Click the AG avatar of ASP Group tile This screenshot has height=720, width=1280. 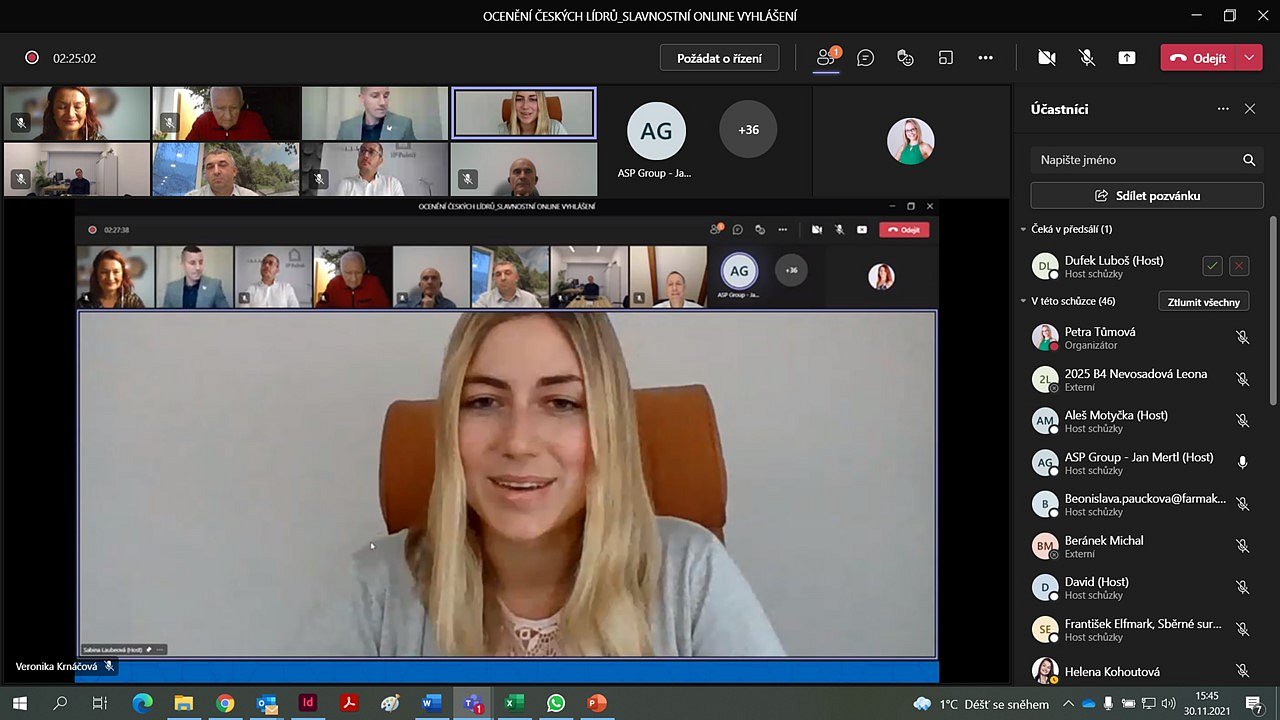[656, 131]
